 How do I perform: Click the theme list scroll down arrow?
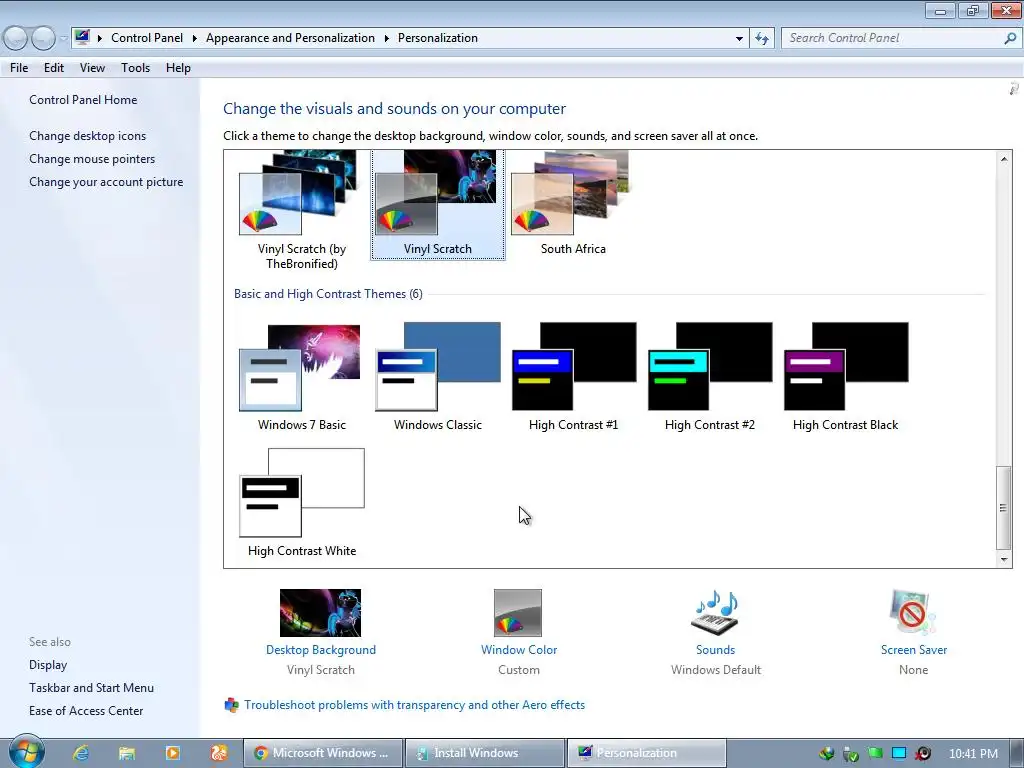(x=1004, y=560)
